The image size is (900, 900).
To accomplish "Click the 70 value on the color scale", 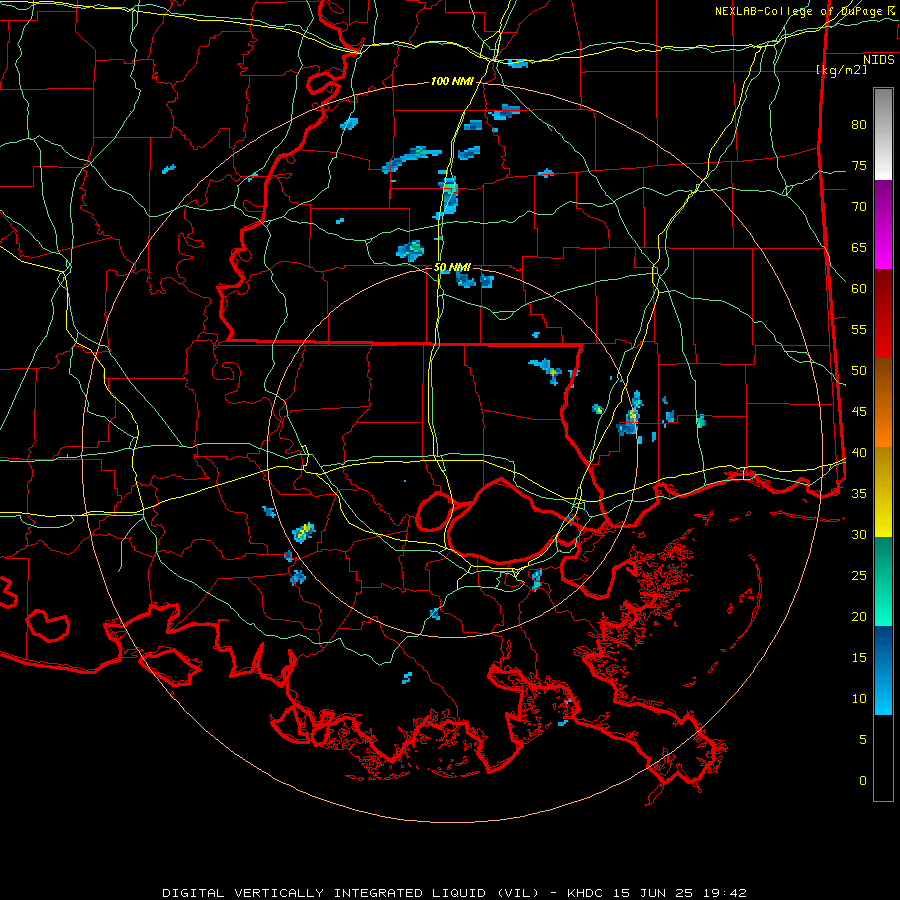I will [859, 207].
